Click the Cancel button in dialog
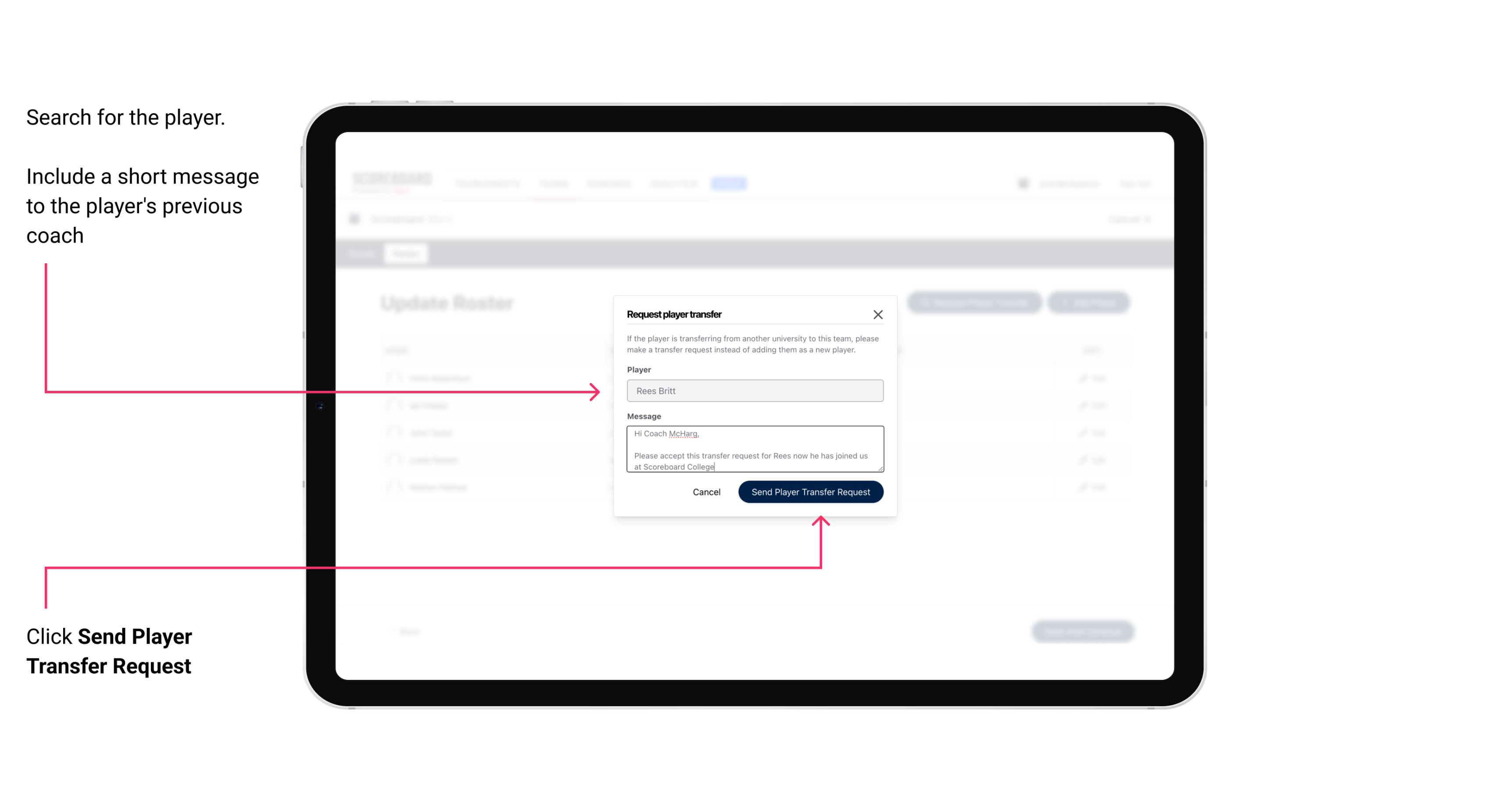 tap(707, 491)
